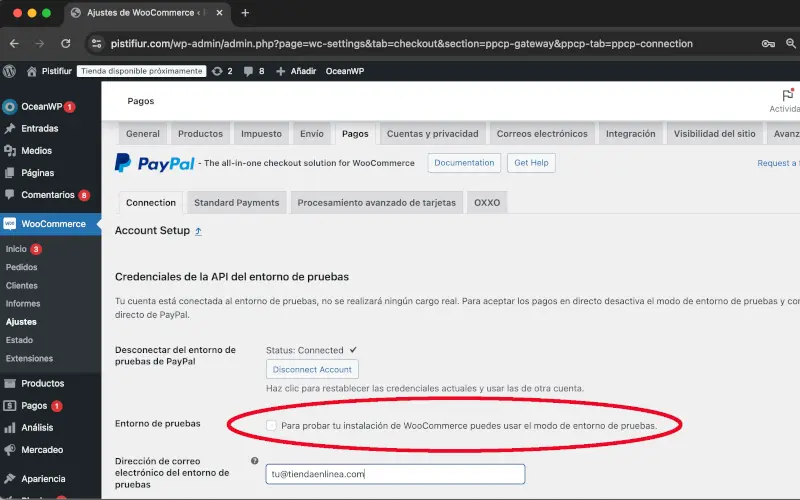The image size is (800, 500).
Task: Go to Clientes submenu
Action: 21,286
